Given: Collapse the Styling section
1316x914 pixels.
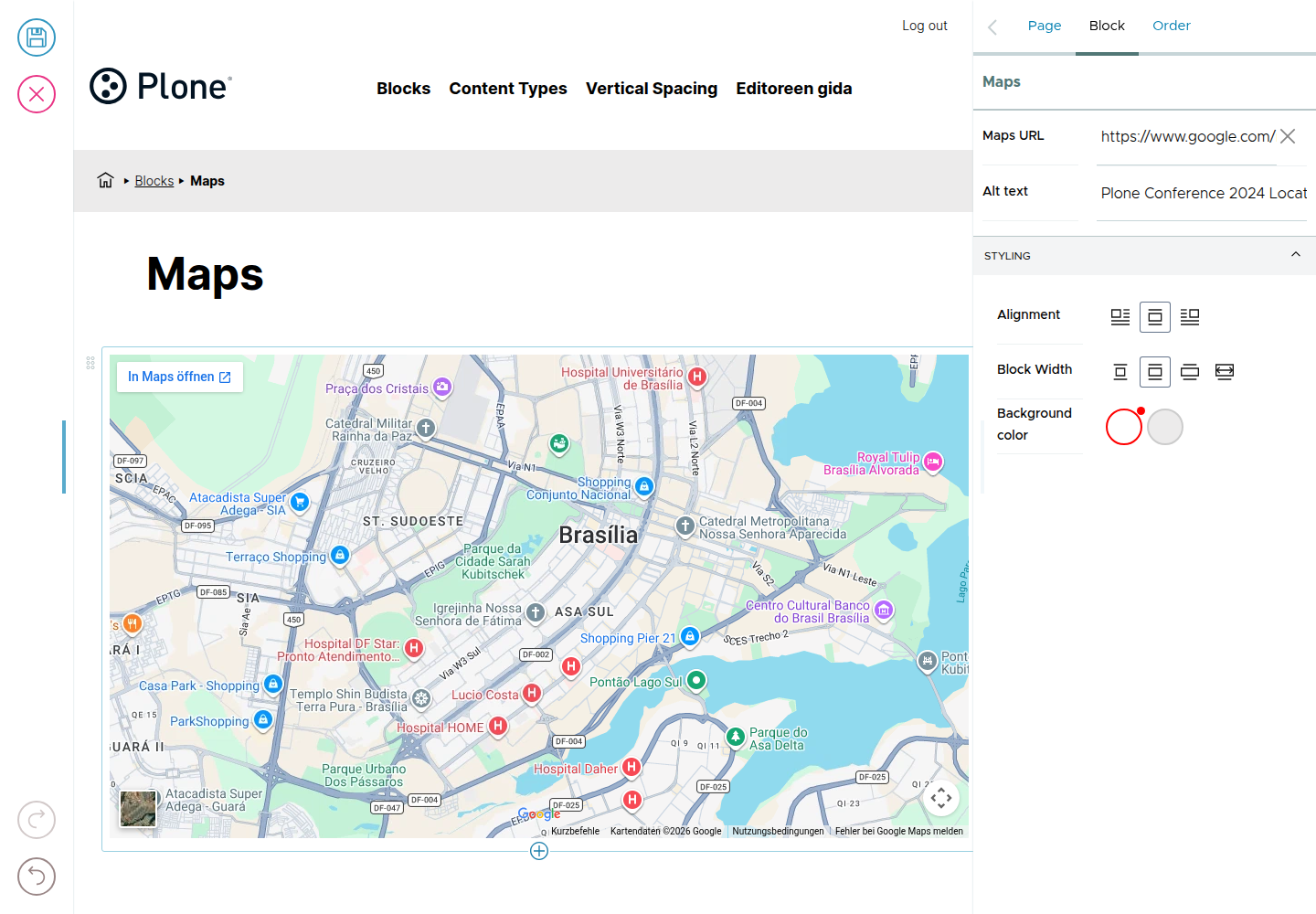Looking at the screenshot, I should 1144,256.
